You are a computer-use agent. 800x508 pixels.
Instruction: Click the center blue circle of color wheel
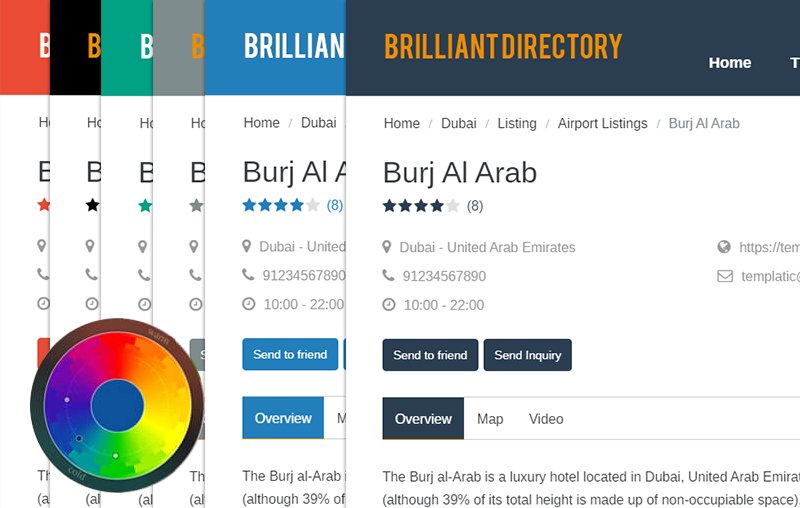pyautogui.click(x=117, y=405)
